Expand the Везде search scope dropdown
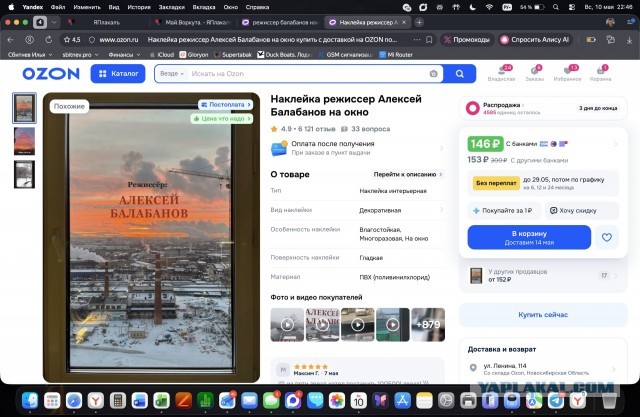This screenshot has height=417, width=640. pyautogui.click(x=172, y=73)
